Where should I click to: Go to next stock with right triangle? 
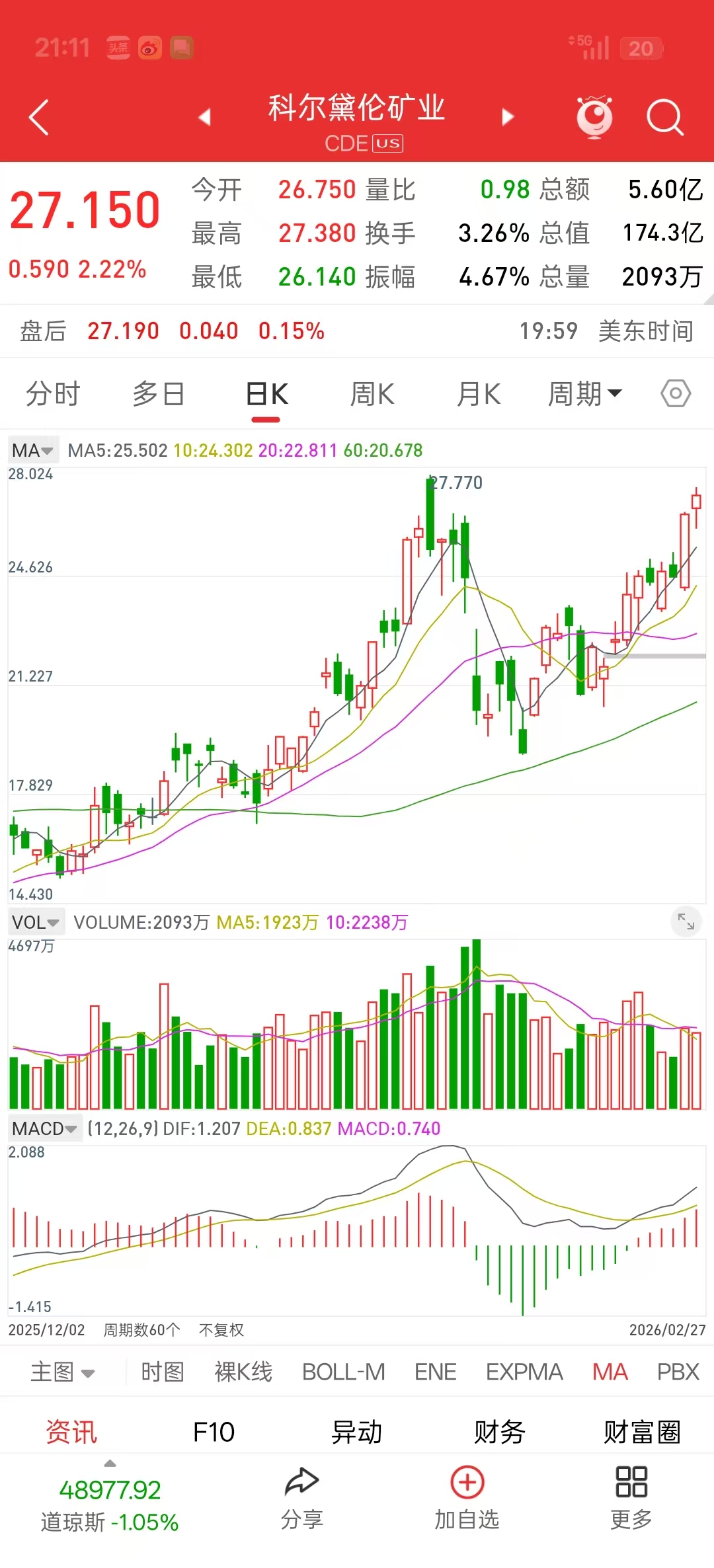[507, 117]
